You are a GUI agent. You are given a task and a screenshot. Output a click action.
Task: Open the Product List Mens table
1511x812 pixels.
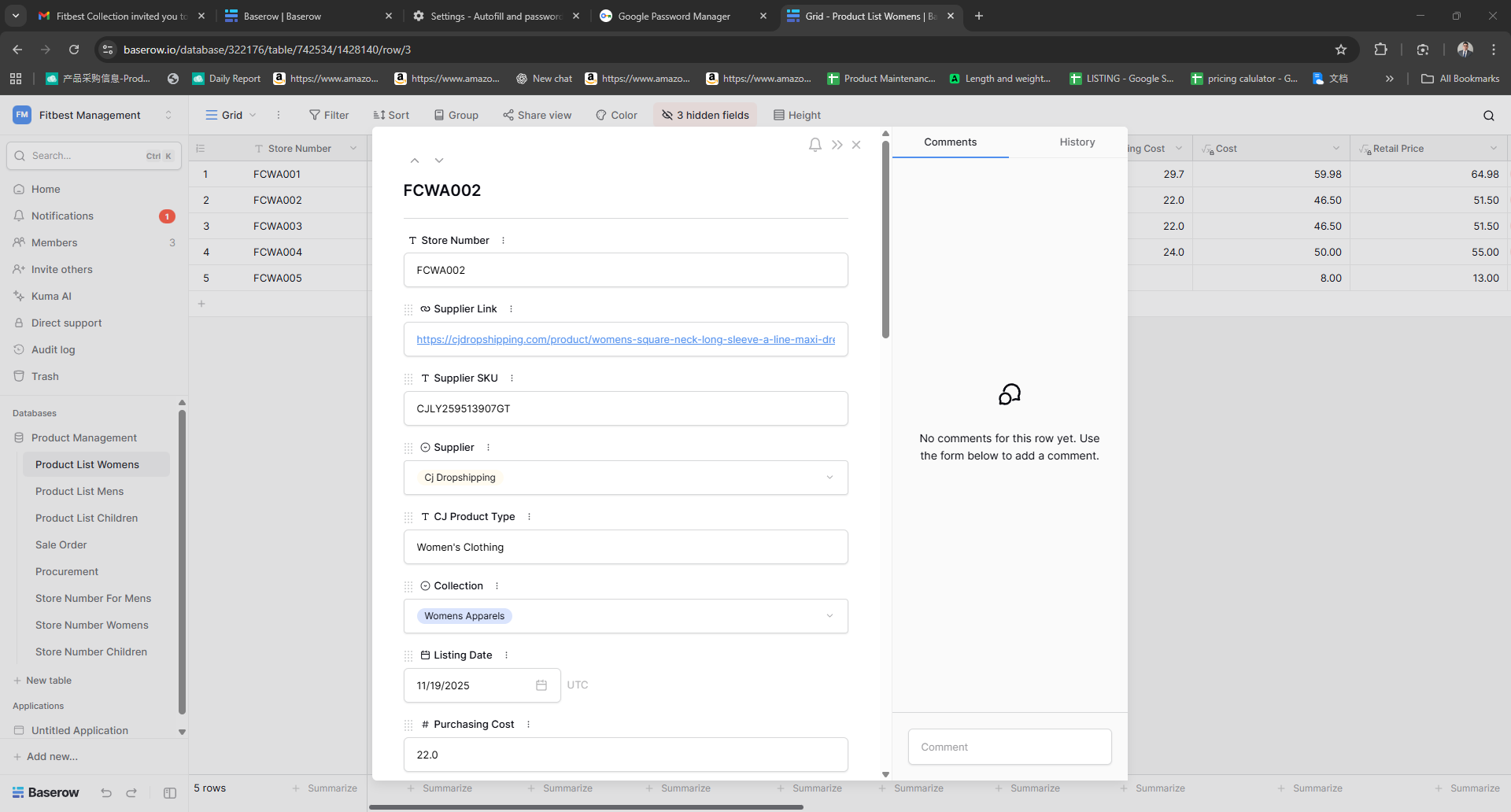coord(79,492)
